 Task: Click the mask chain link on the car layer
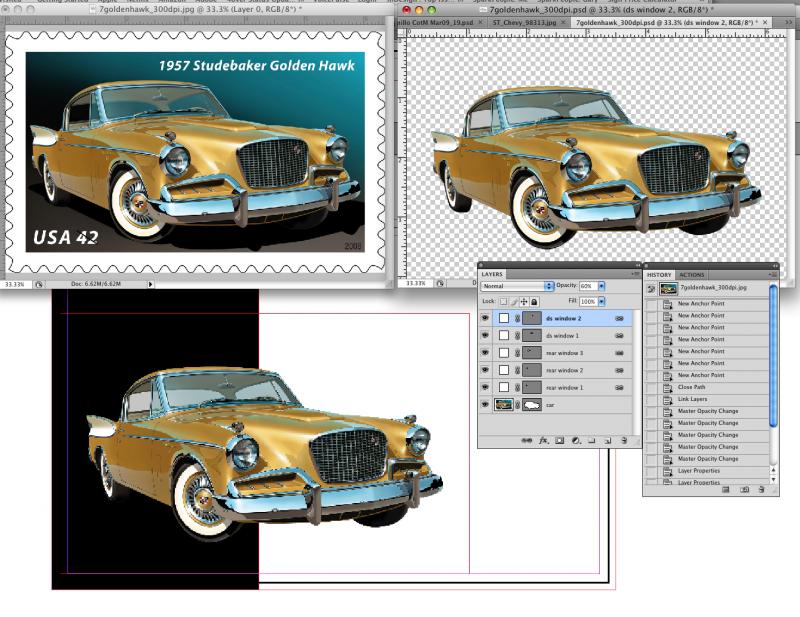click(x=517, y=405)
